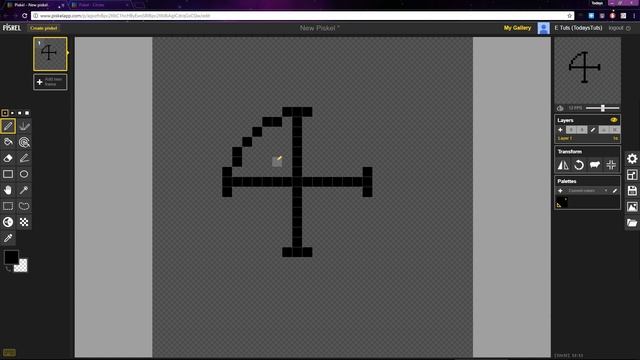Screen dimensions: 640x360
Task: Click the Create piskel button
Action: click(x=44, y=28)
